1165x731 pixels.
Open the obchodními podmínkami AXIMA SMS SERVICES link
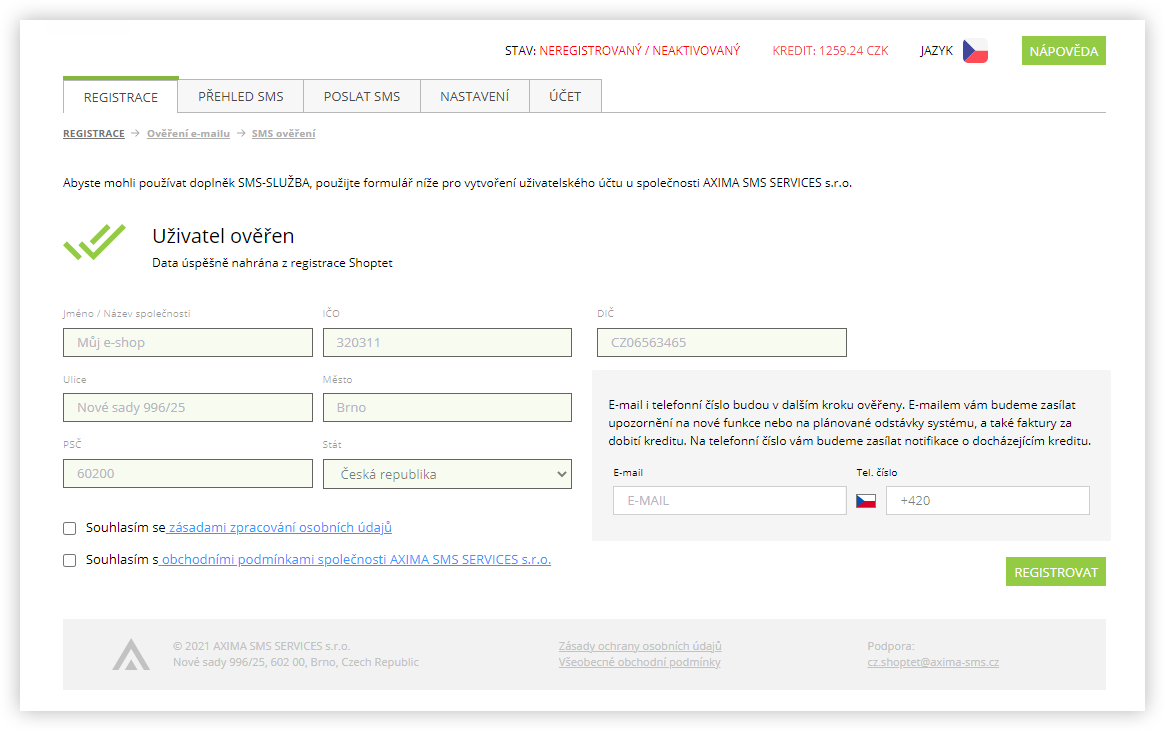[355, 559]
